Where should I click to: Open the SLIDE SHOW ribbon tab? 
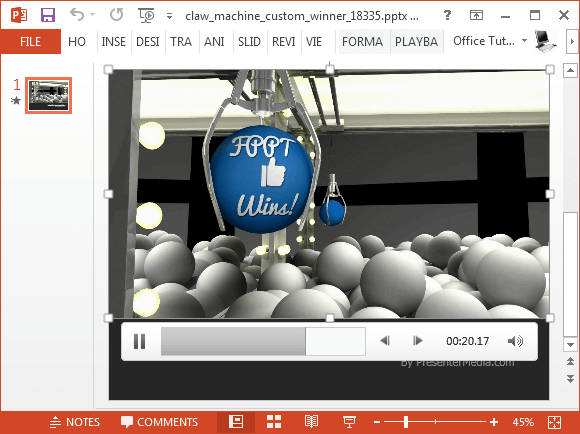[249, 41]
